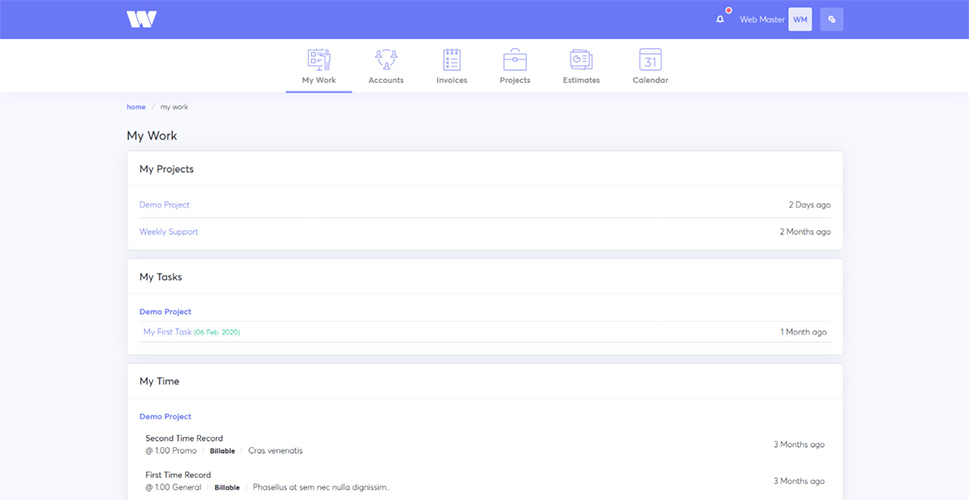Switch to the Calendar tab label

pyautogui.click(x=650, y=80)
